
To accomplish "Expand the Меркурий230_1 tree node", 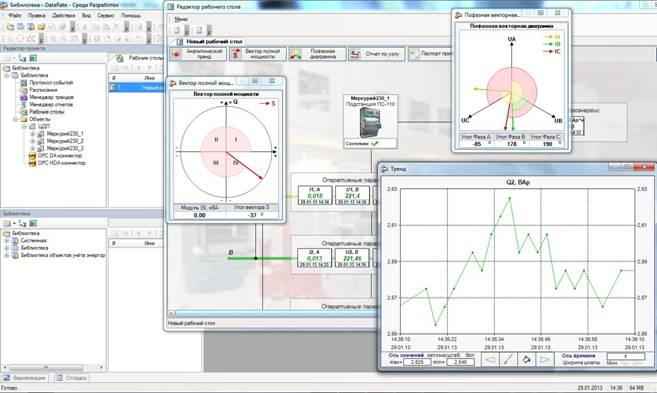I will (33, 134).
